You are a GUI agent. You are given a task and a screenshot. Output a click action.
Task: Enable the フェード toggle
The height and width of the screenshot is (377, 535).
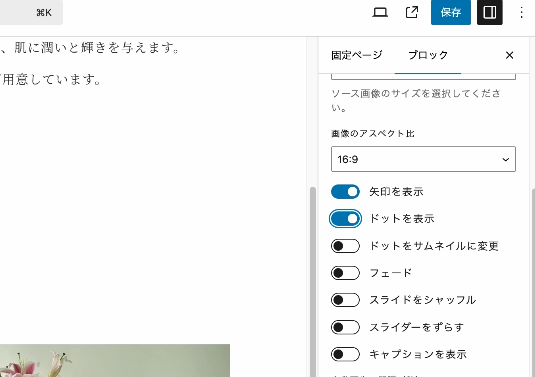point(345,273)
